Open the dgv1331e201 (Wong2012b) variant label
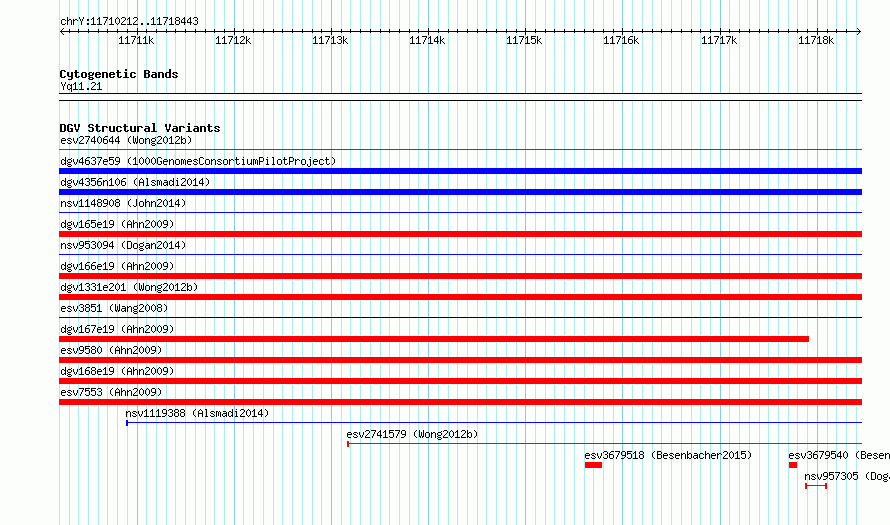Screen dimensions: 890x525 [x=129, y=287]
